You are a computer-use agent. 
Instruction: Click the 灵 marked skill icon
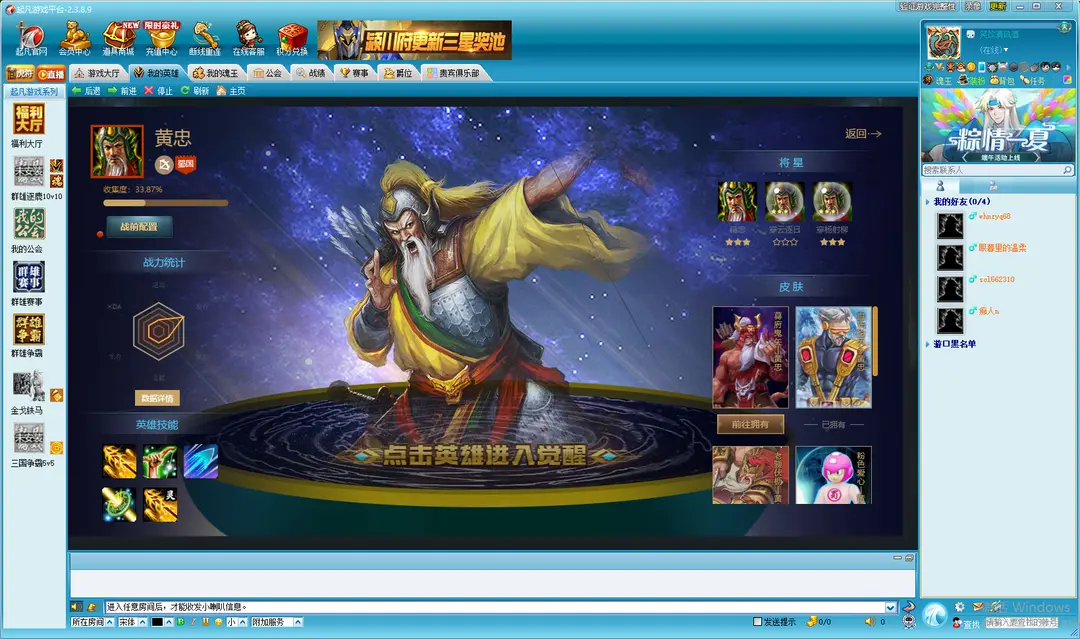coord(160,505)
